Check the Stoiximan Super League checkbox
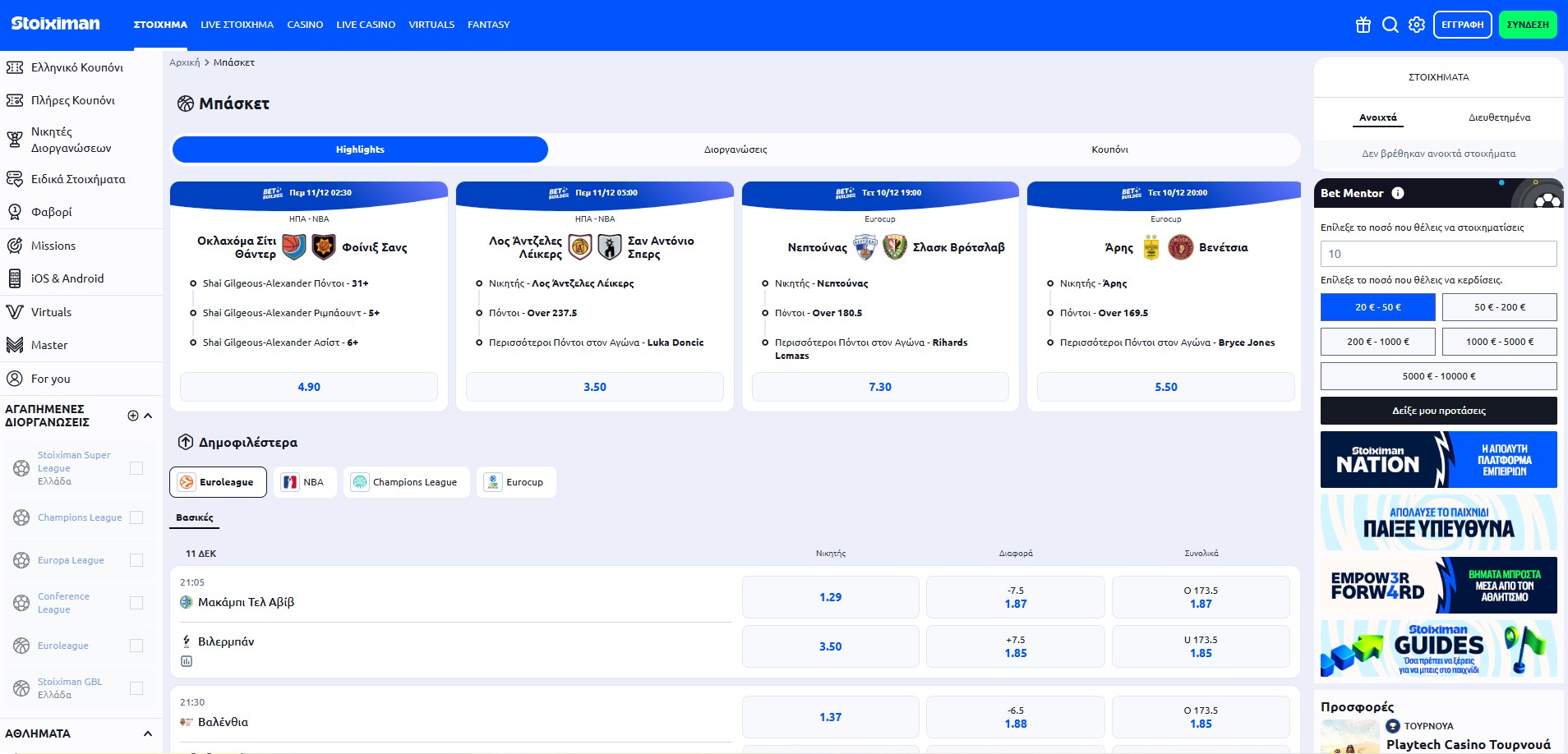Image resolution: width=1568 pixels, height=754 pixels. point(136,468)
